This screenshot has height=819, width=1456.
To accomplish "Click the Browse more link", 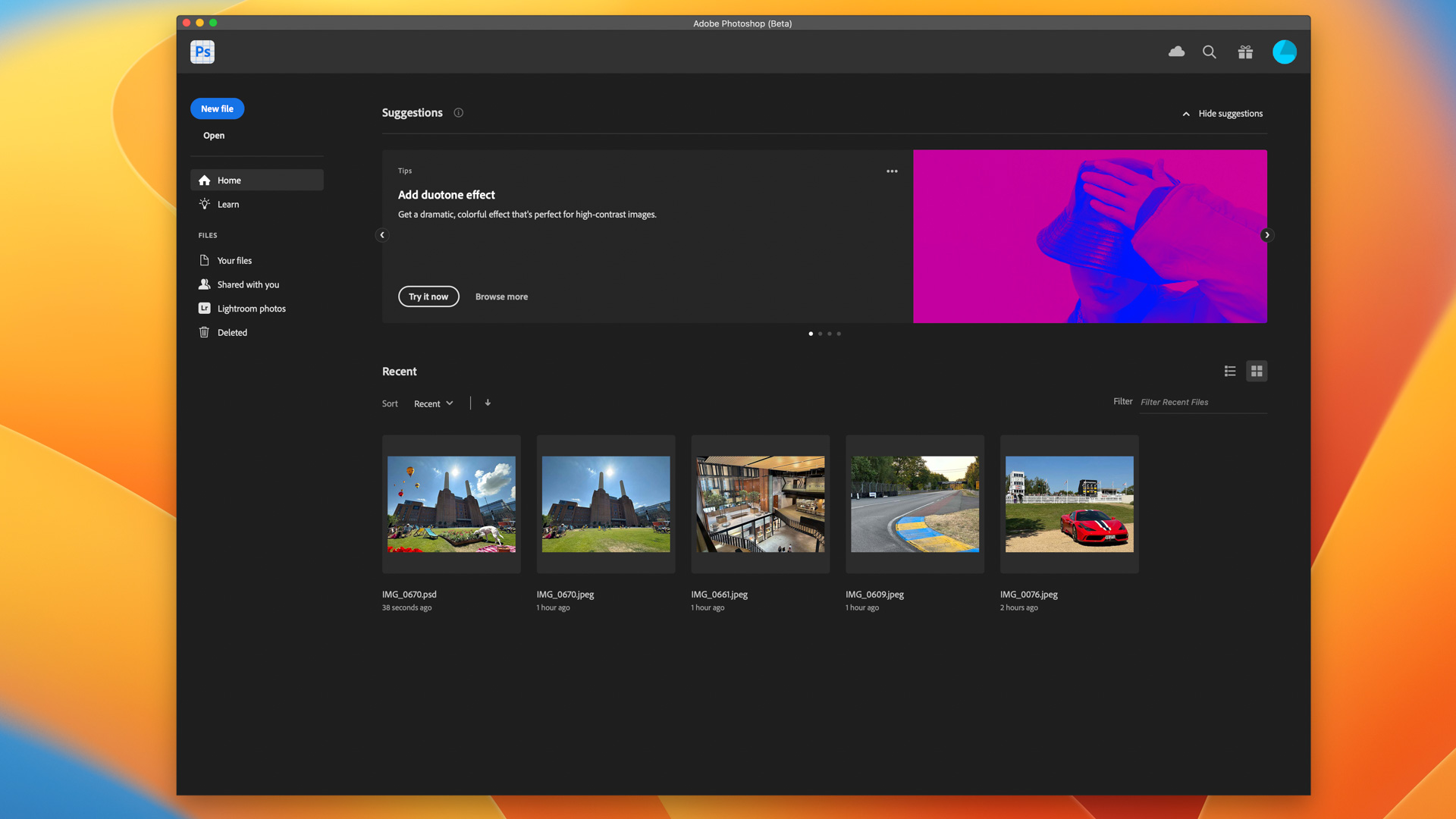I will point(501,296).
